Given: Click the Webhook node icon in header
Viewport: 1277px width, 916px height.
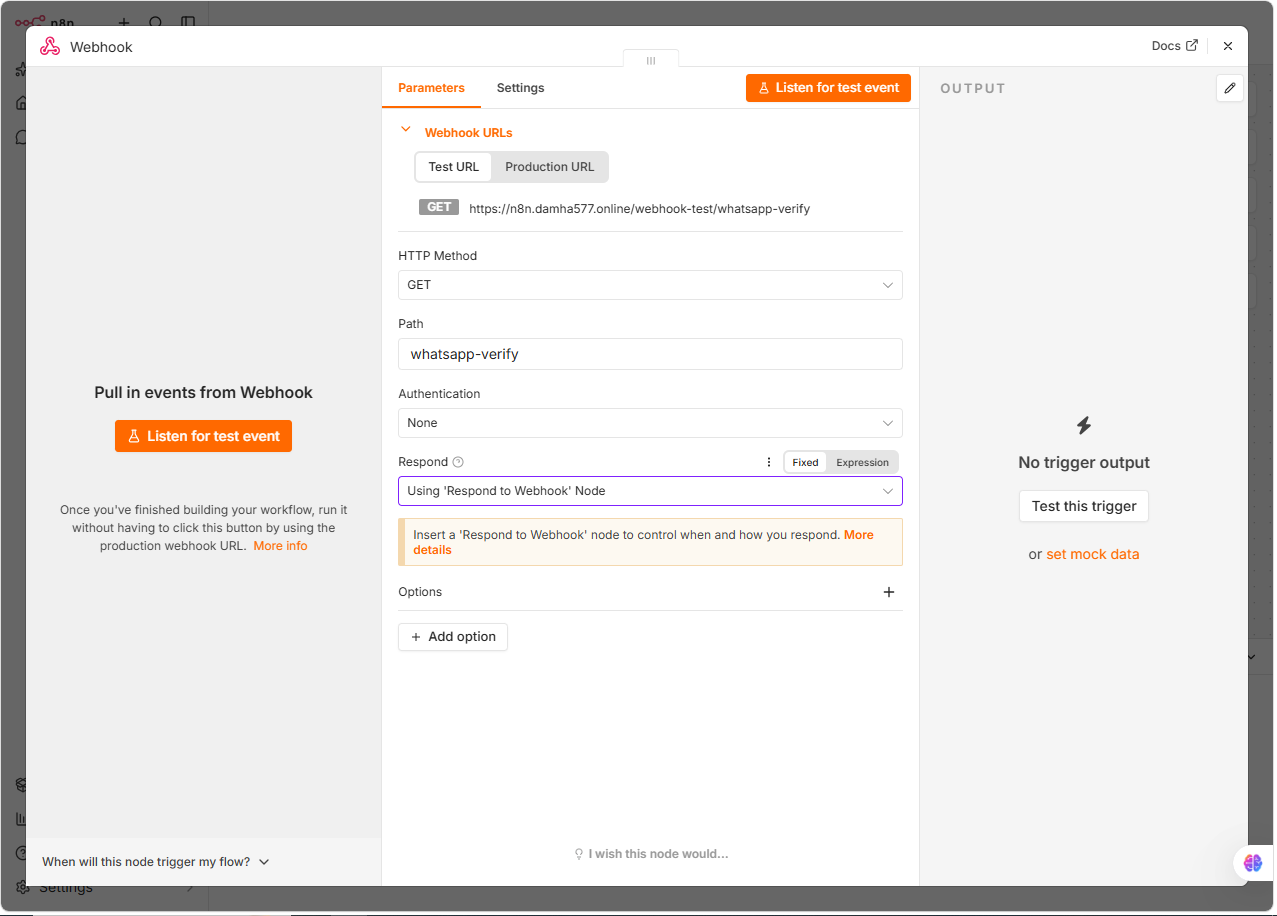Looking at the screenshot, I should pyautogui.click(x=50, y=46).
